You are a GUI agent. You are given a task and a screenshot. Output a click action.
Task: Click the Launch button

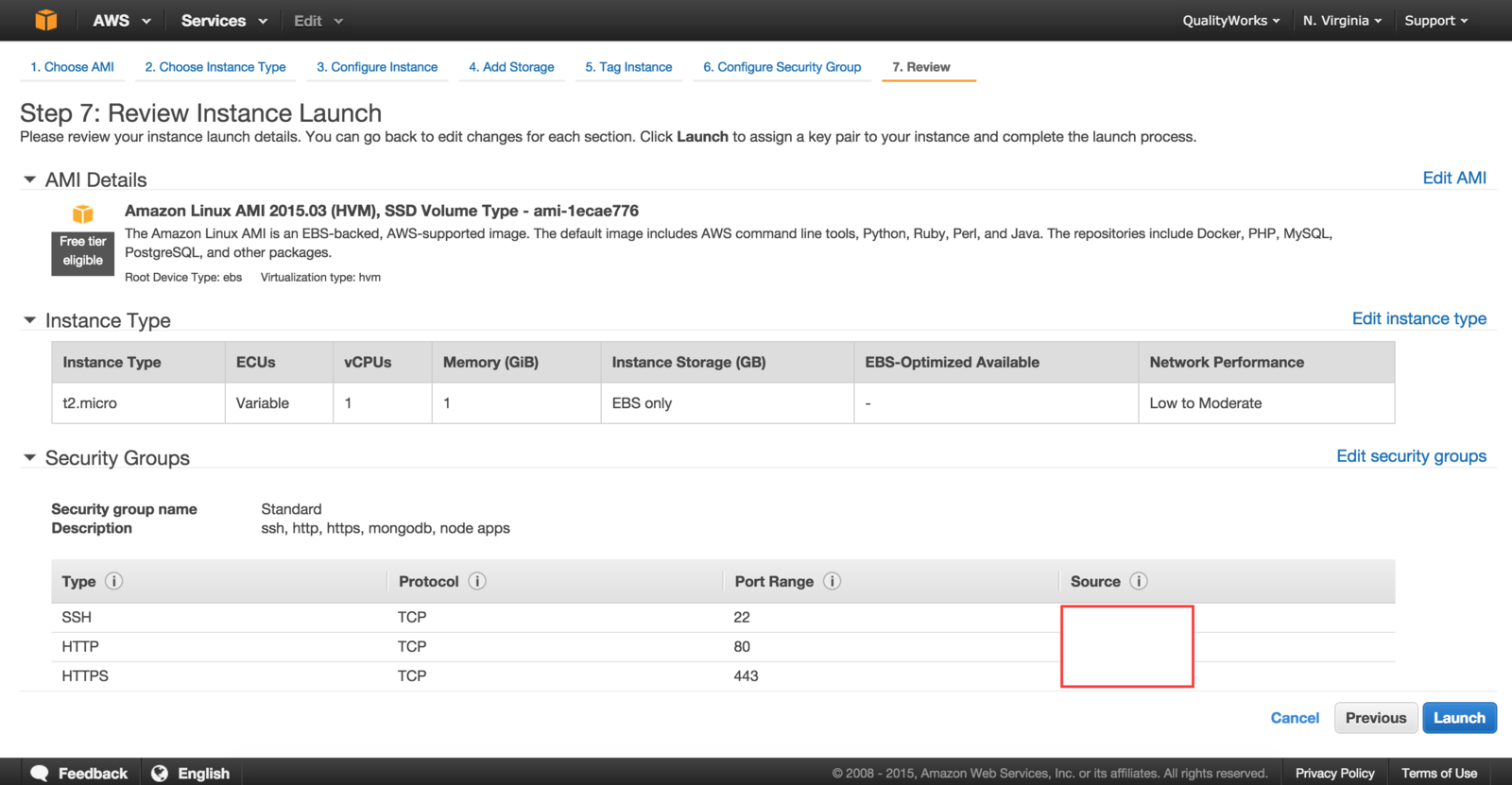coord(1460,718)
